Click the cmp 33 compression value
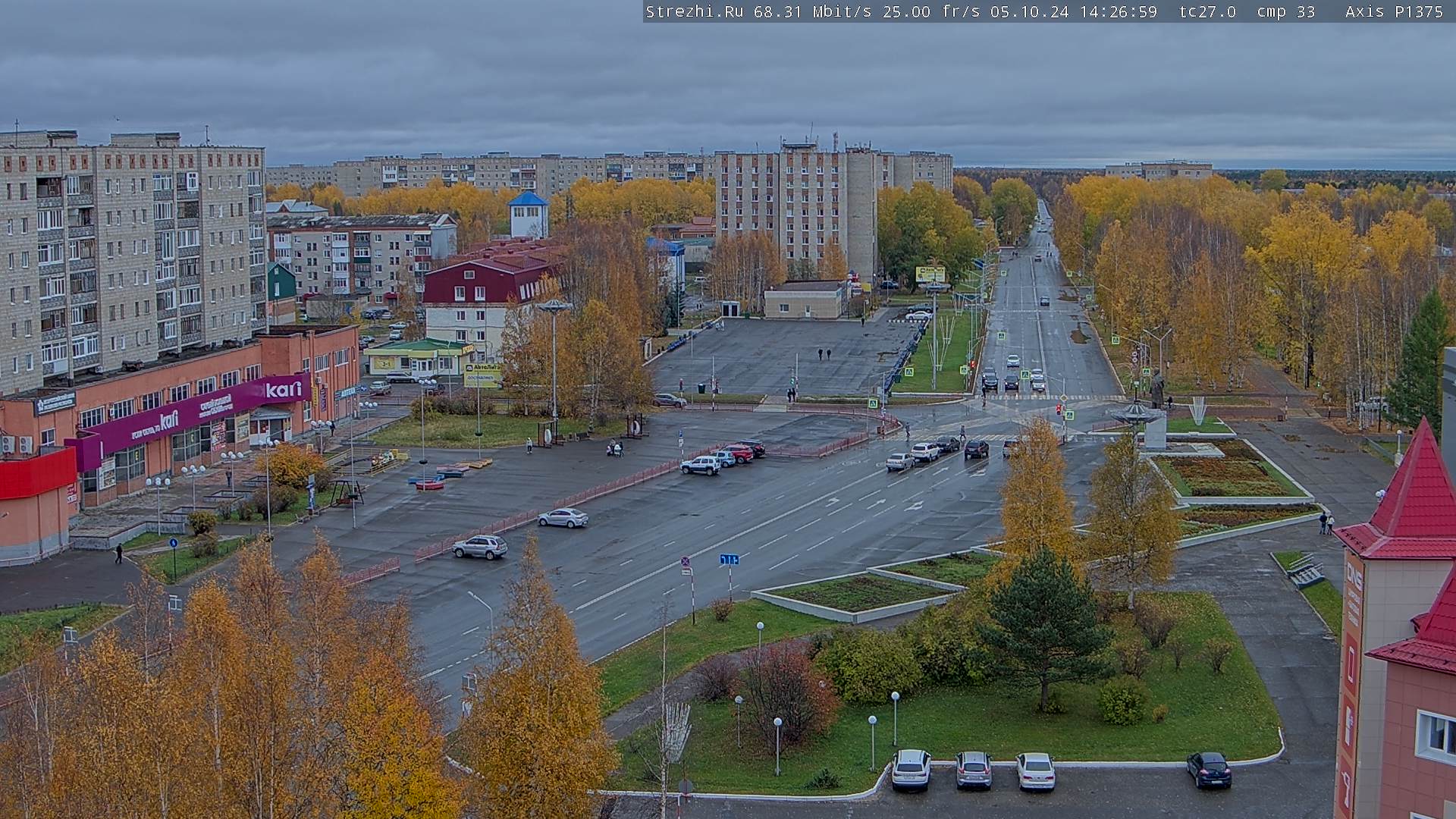Image resolution: width=1456 pixels, height=819 pixels. (x=1285, y=12)
